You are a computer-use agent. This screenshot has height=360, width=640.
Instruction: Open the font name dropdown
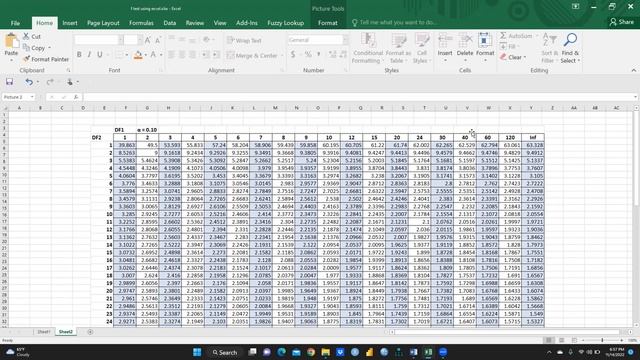tap(120, 40)
